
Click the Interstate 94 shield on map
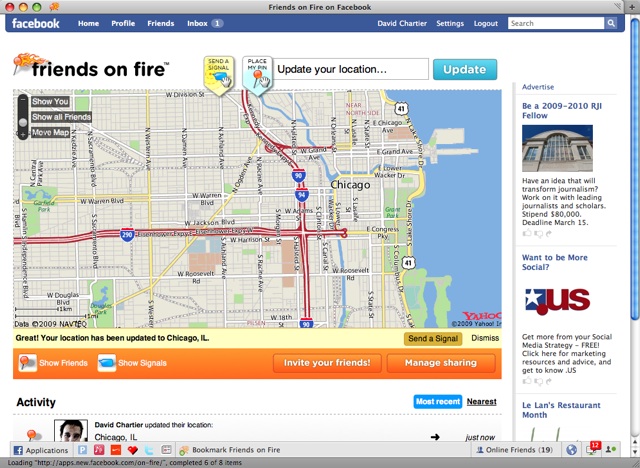tap(302, 195)
